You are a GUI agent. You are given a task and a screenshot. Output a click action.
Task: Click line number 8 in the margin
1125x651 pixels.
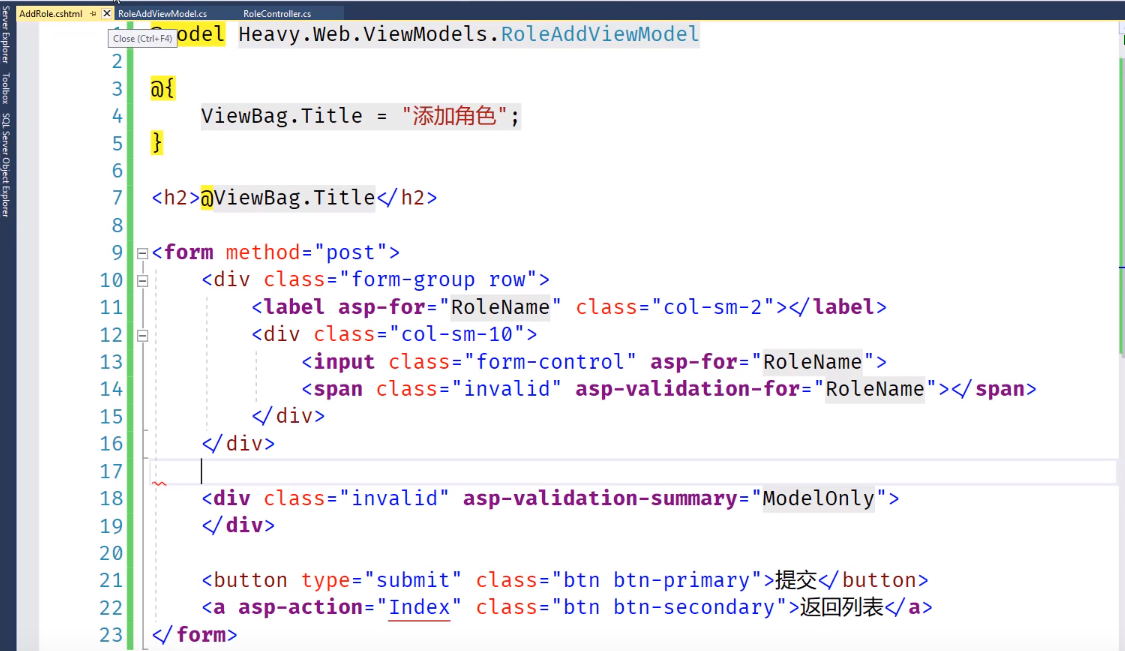coord(117,225)
